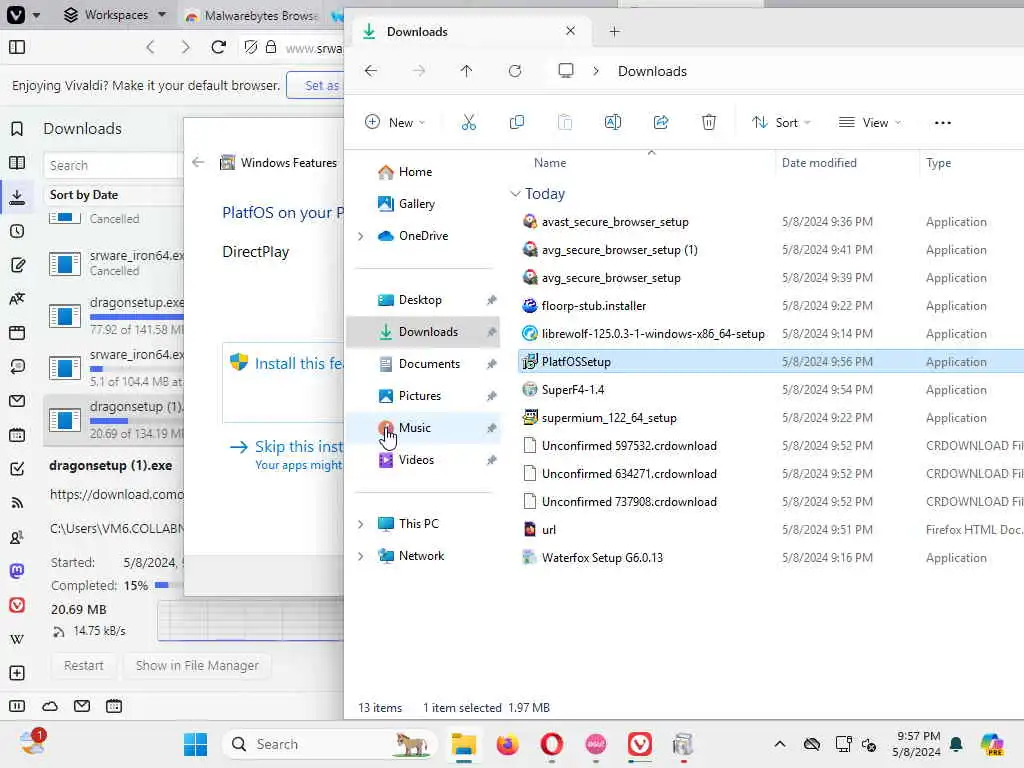Click taskbar Search box
Image resolution: width=1024 pixels, height=768 pixels.
330,744
